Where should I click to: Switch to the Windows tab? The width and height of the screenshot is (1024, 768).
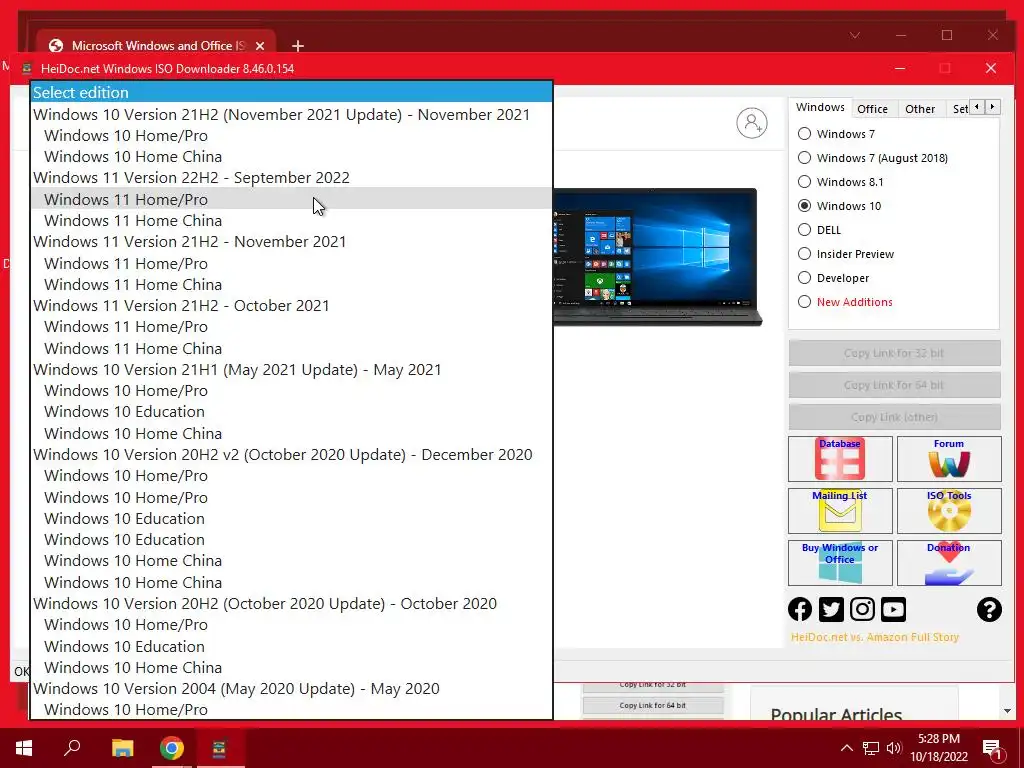[820, 107]
